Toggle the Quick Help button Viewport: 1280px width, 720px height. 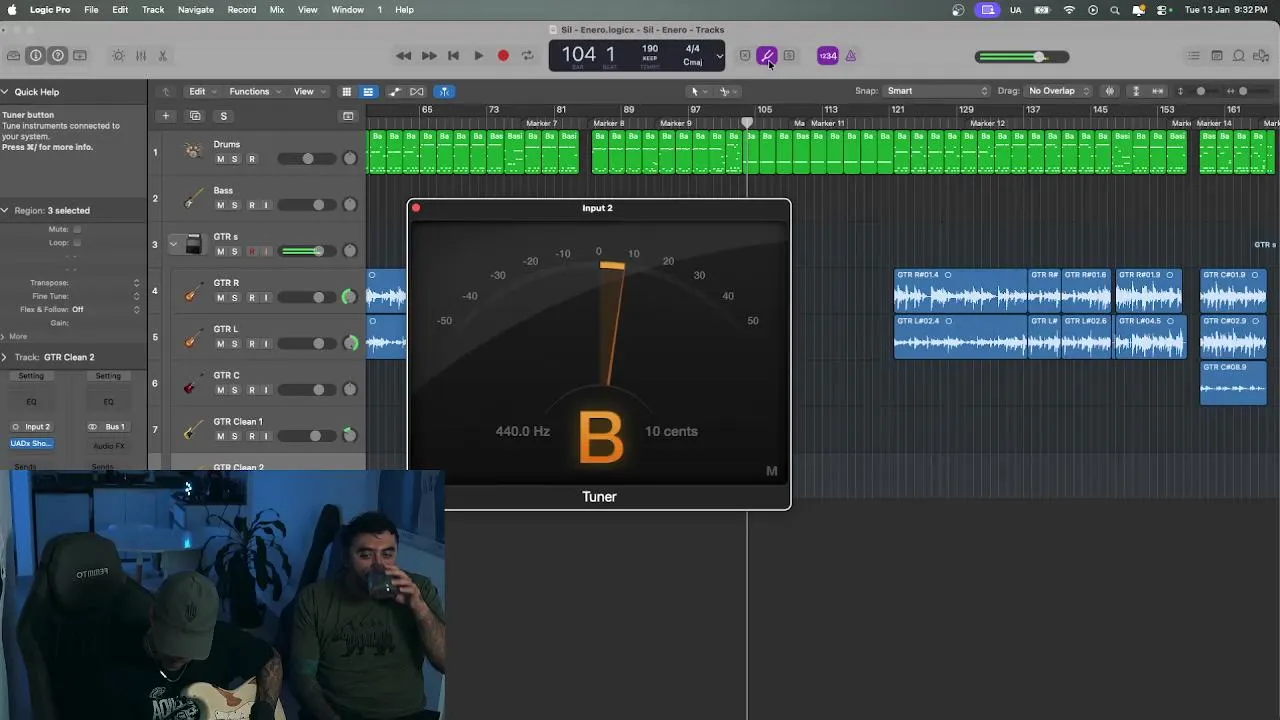(58, 56)
